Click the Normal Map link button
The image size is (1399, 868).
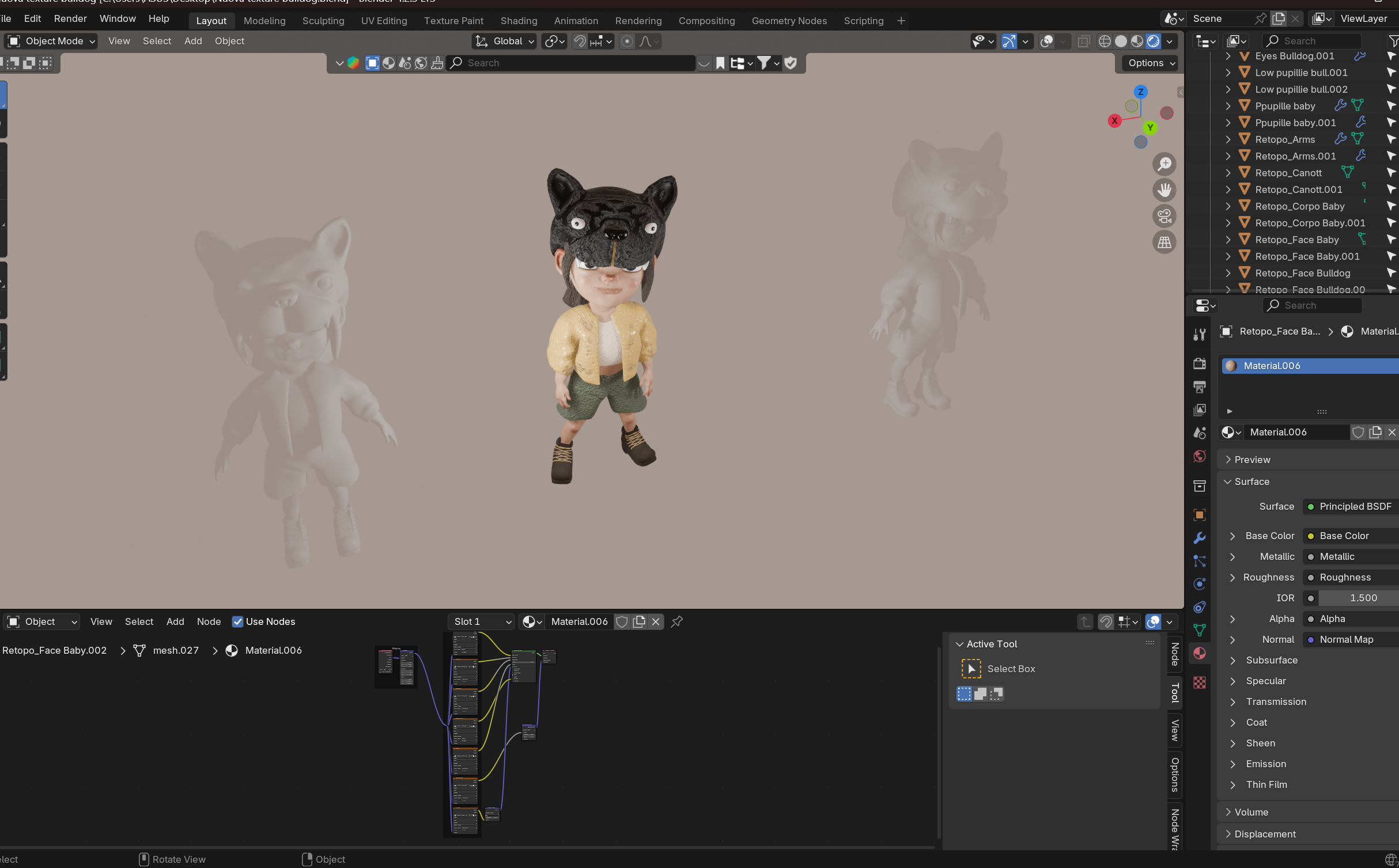[1351, 639]
